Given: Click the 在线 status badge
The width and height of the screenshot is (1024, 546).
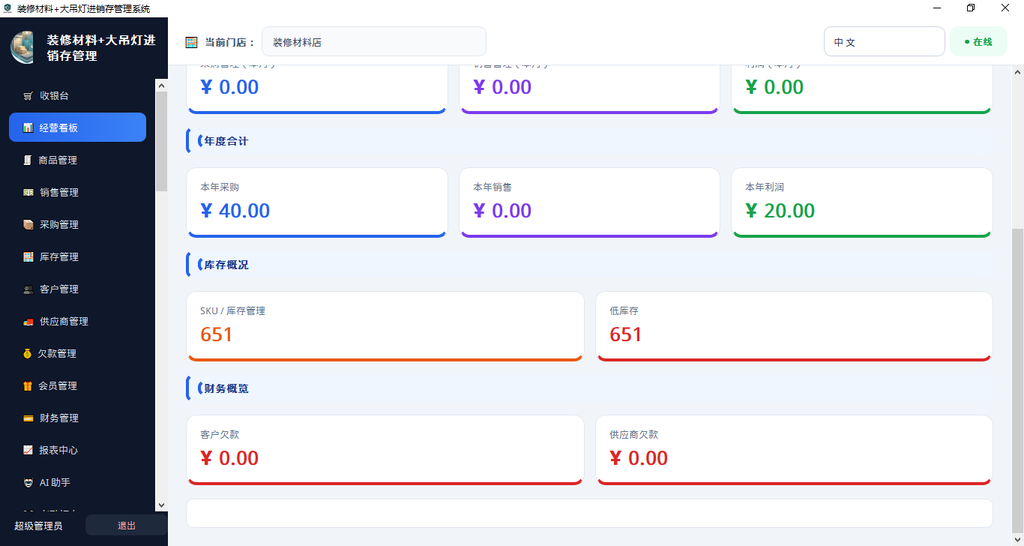Looking at the screenshot, I should click(978, 42).
